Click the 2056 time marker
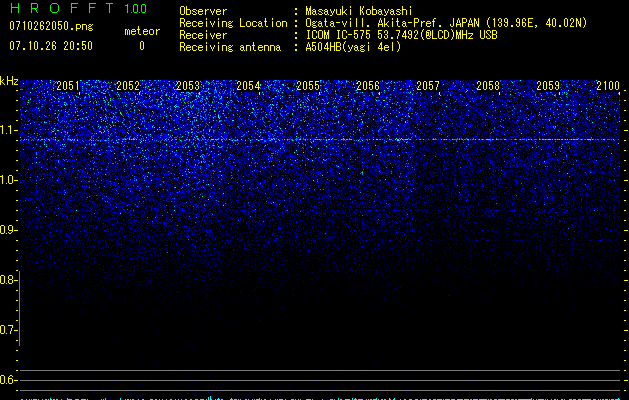This screenshot has height=400, width=629. coord(368,86)
